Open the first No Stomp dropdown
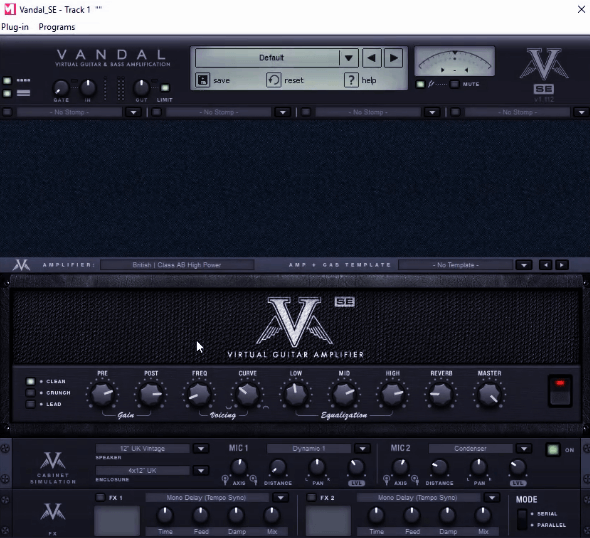The image size is (590, 538). (133, 112)
